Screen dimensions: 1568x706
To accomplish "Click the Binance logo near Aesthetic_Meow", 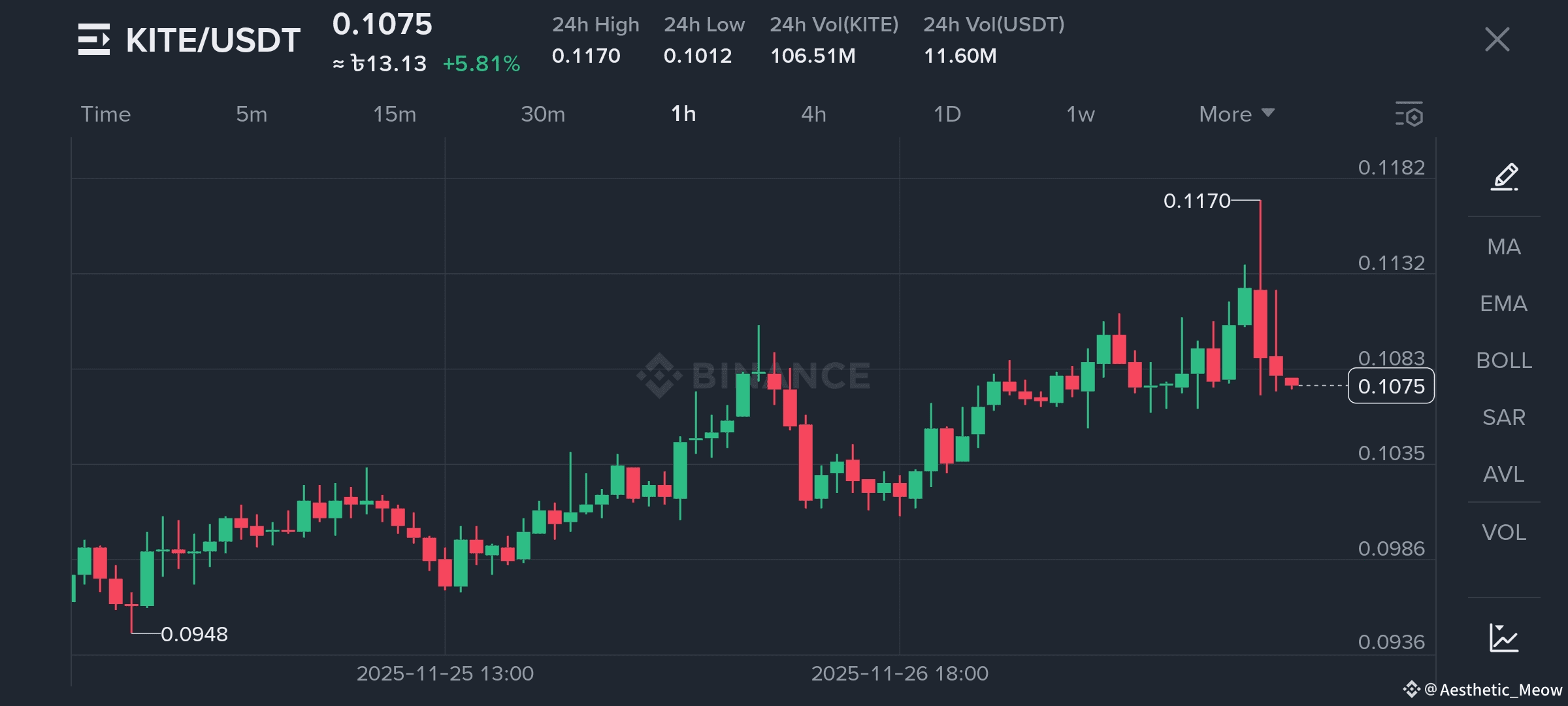I will (x=1411, y=689).
